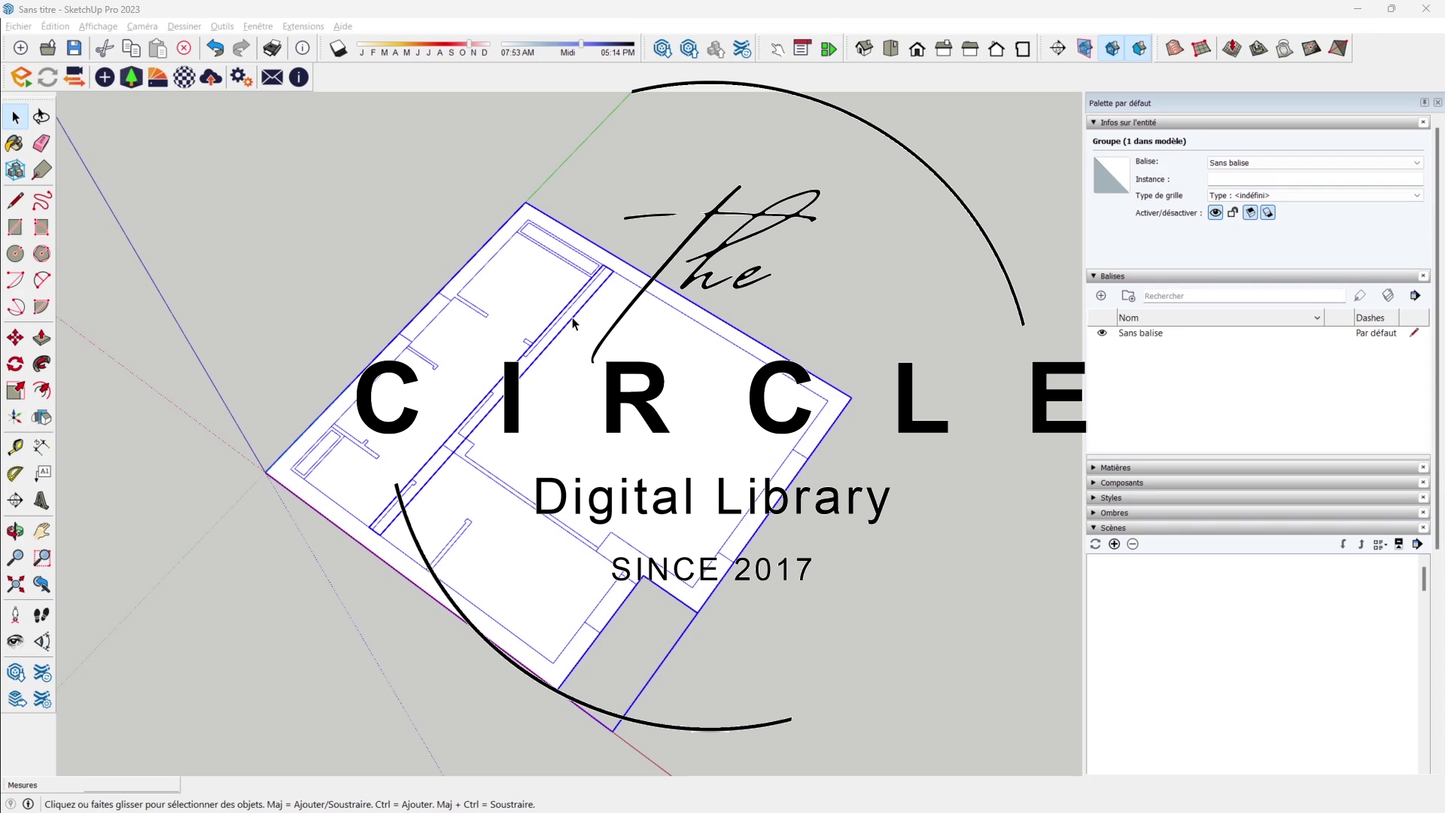Open the Caméra menu
Image resolution: width=1445 pixels, height=813 pixels.
142,26
